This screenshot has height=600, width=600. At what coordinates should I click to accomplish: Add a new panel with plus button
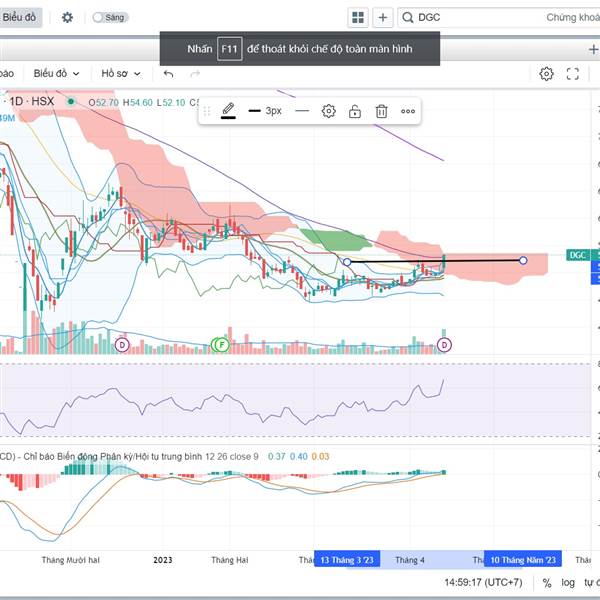pyautogui.click(x=383, y=18)
